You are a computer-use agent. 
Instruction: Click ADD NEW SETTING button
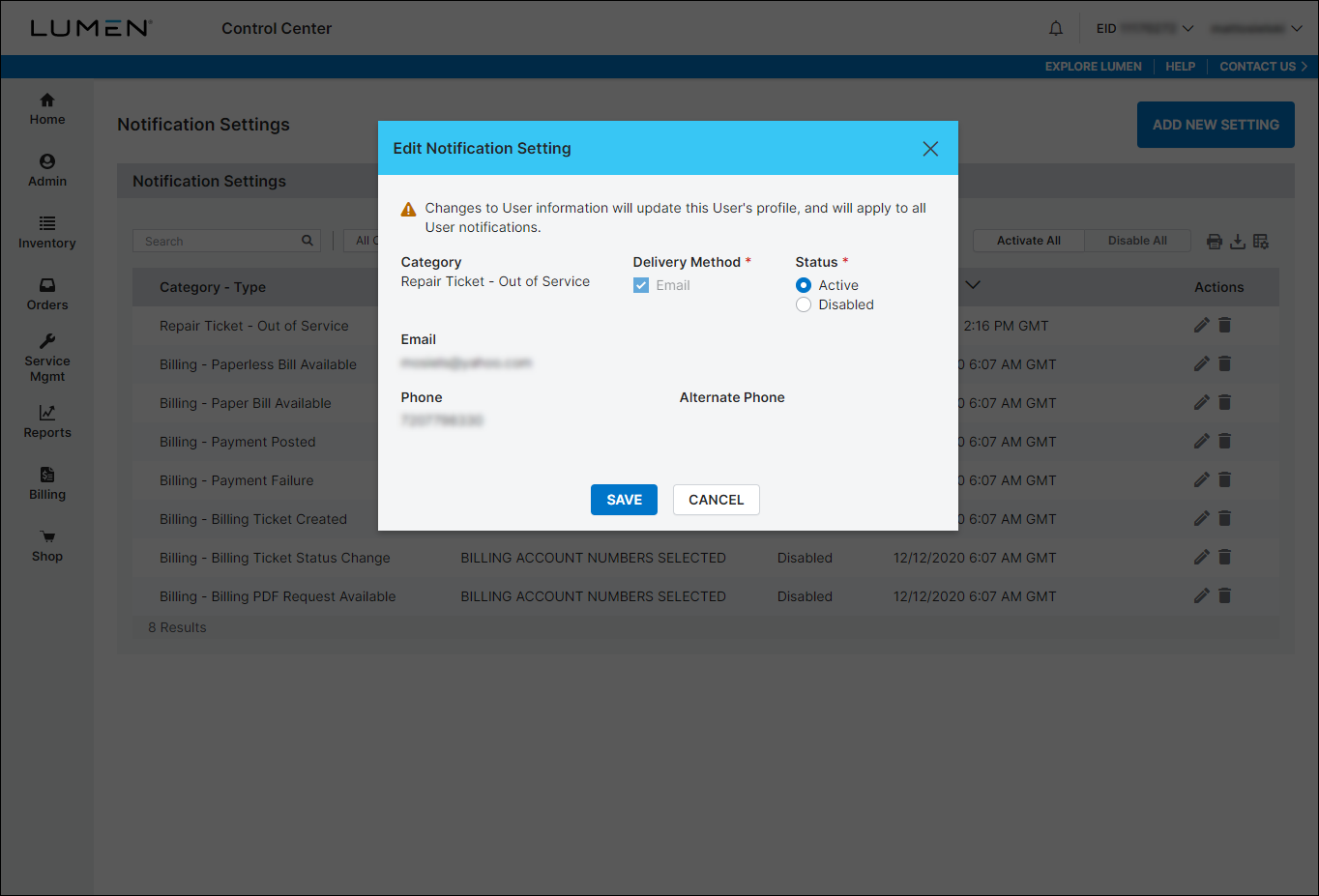(1216, 125)
